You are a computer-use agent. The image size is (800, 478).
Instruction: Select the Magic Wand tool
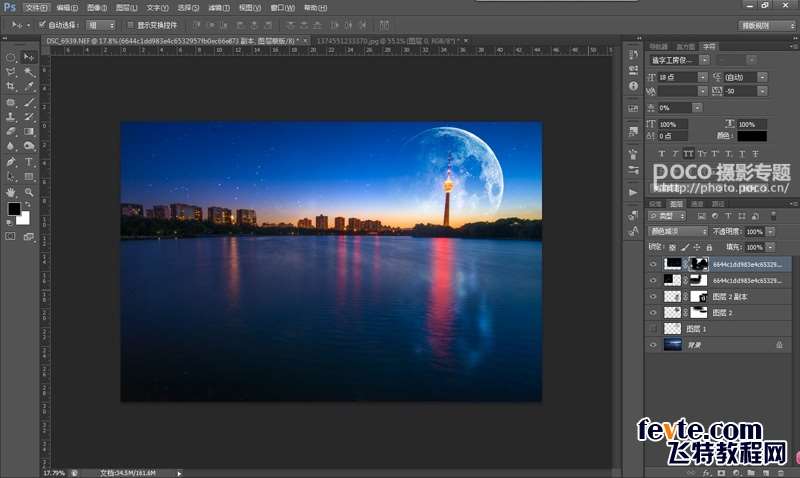tap(29, 72)
